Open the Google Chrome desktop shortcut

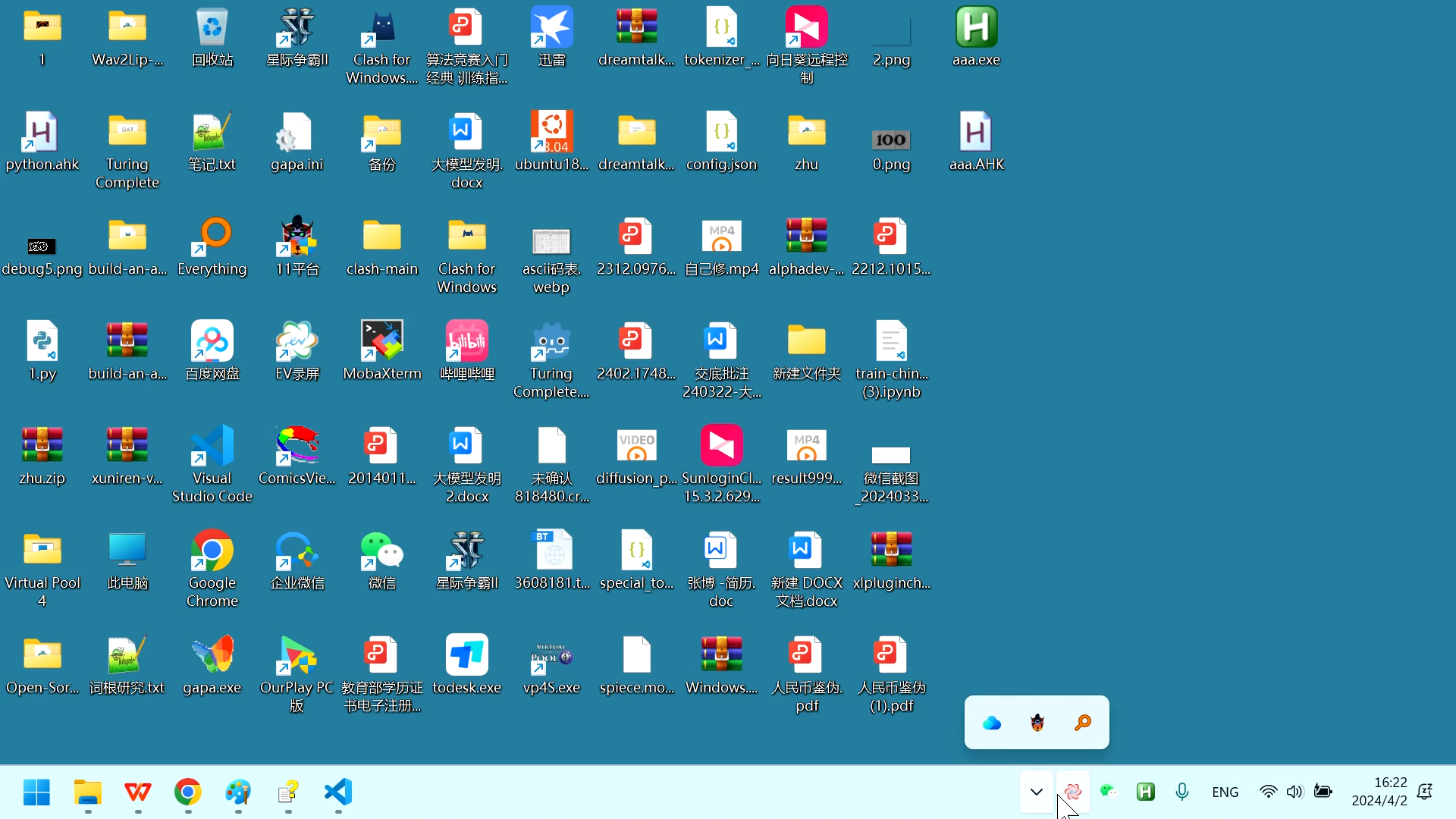[x=212, y=551]
